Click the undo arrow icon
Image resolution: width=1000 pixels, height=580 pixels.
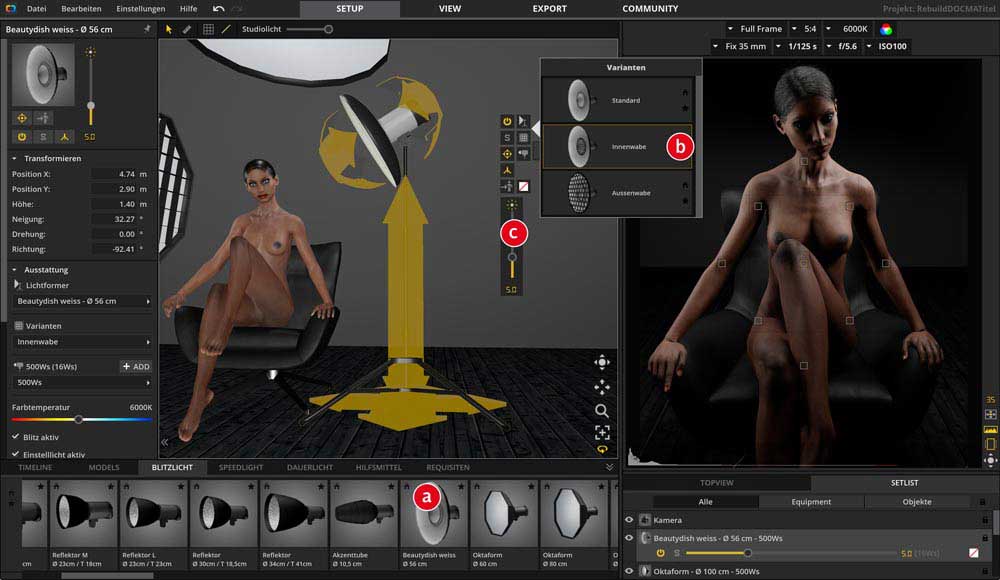219,9
